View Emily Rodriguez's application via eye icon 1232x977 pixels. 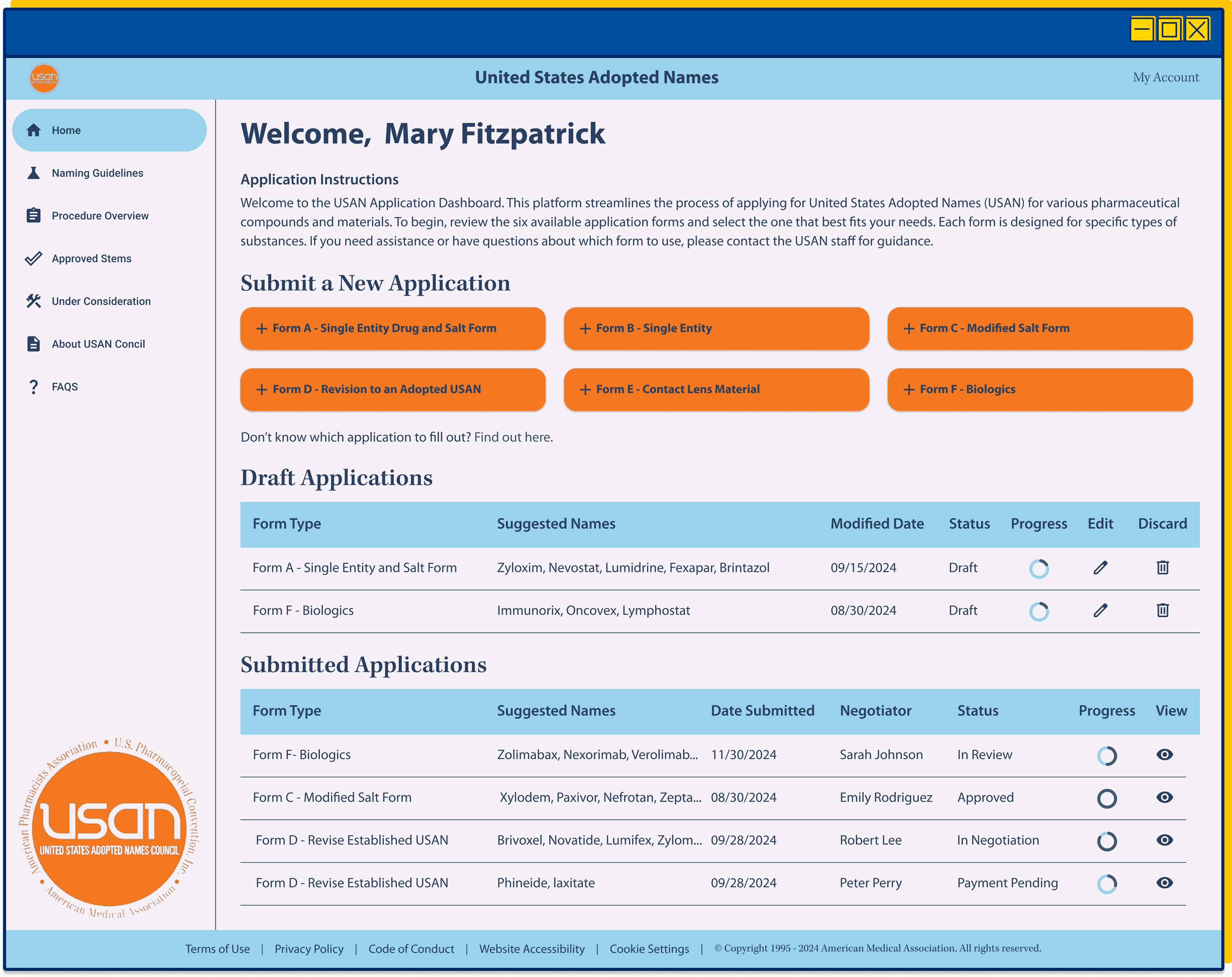click(x=1164, y=798)
